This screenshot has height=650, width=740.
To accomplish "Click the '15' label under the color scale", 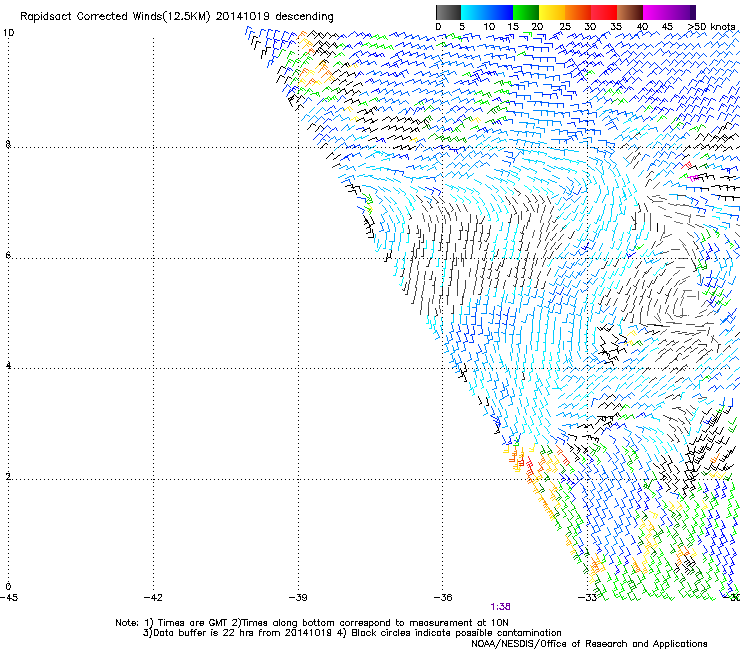I will [x=513, y=27].
